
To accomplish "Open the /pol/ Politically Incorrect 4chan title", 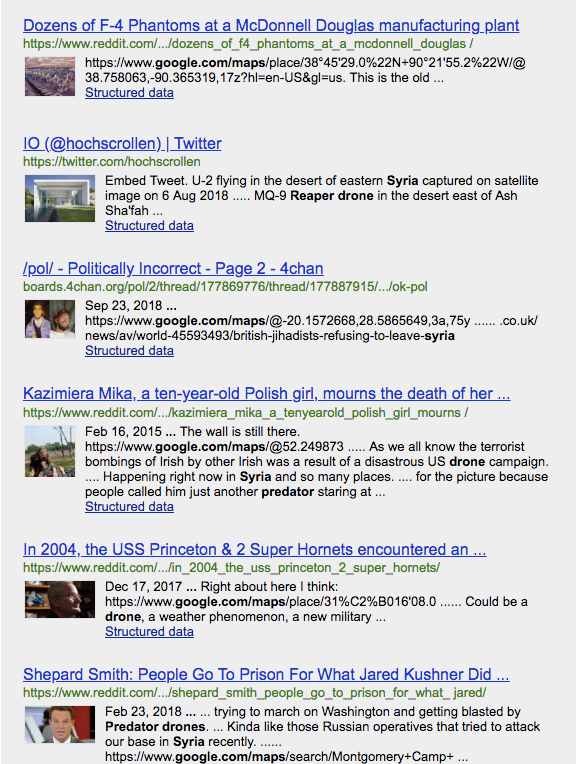I will (x=173, y=268).
